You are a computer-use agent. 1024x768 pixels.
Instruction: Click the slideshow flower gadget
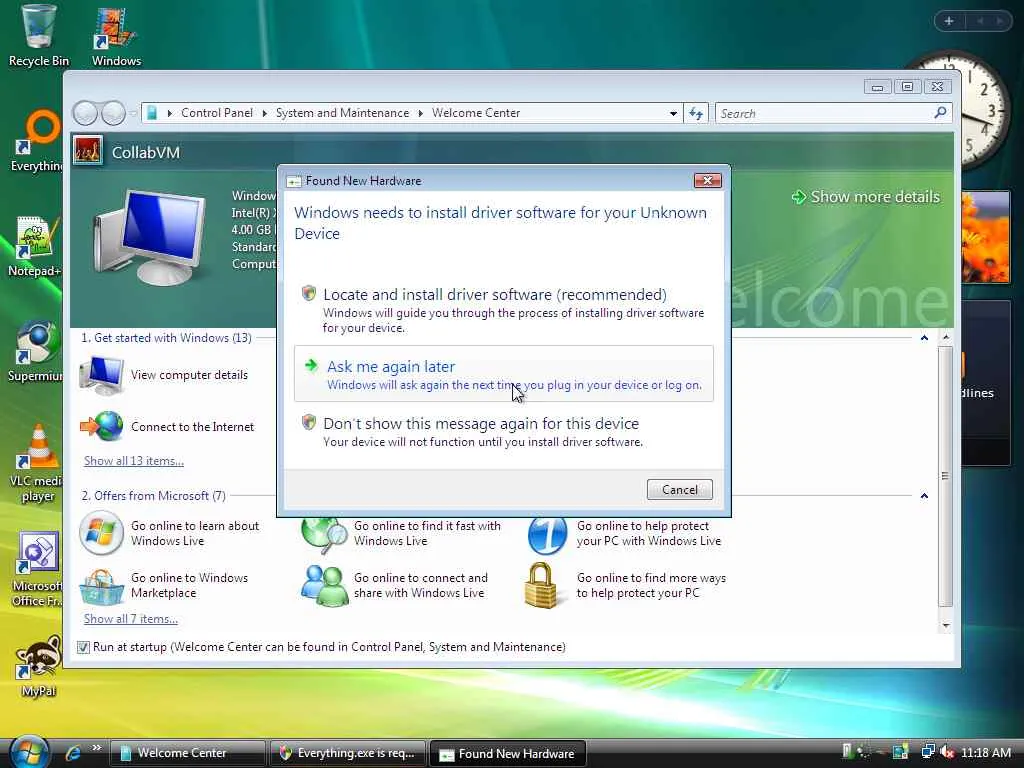coord(985,238)
